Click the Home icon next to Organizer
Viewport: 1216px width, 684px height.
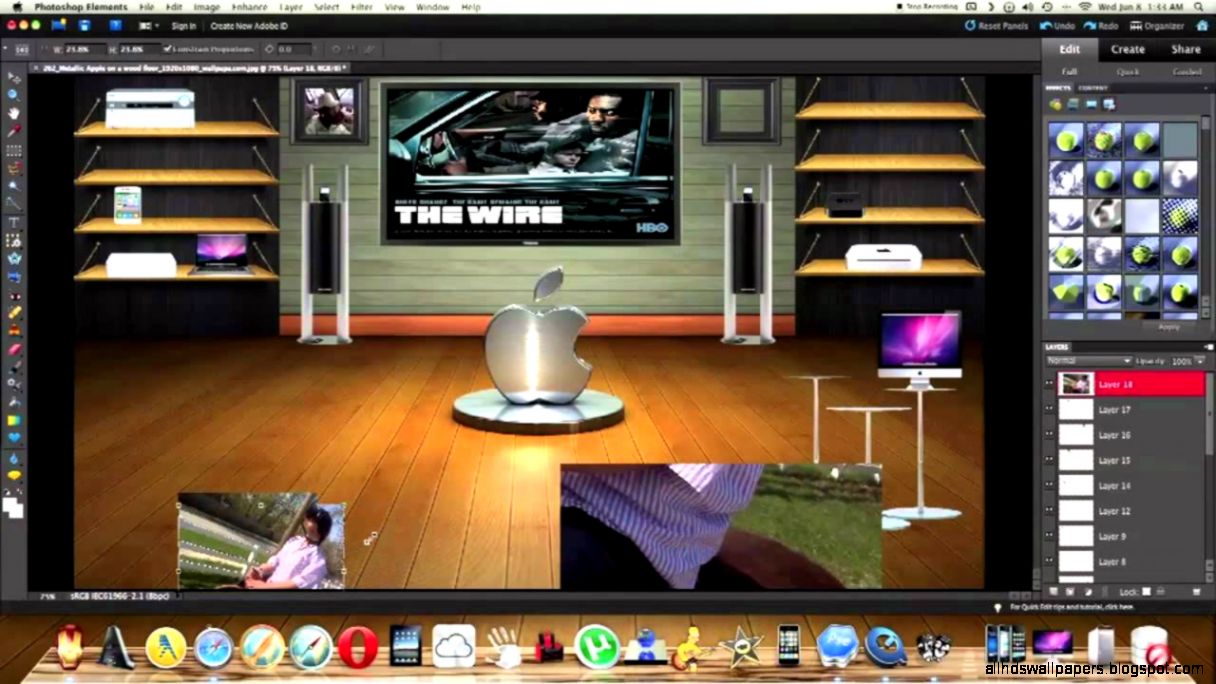click(x=1200, y=26)
